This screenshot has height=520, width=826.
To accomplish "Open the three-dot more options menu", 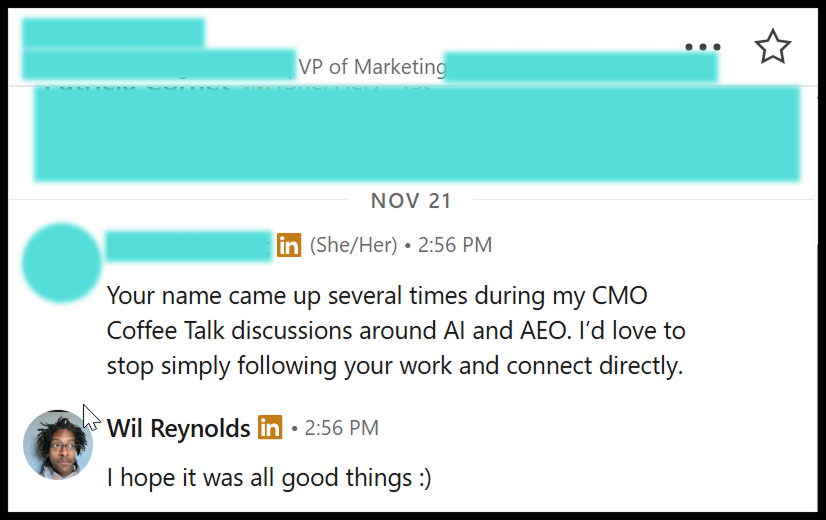I will pyautogui.click(x=703, y=47).
